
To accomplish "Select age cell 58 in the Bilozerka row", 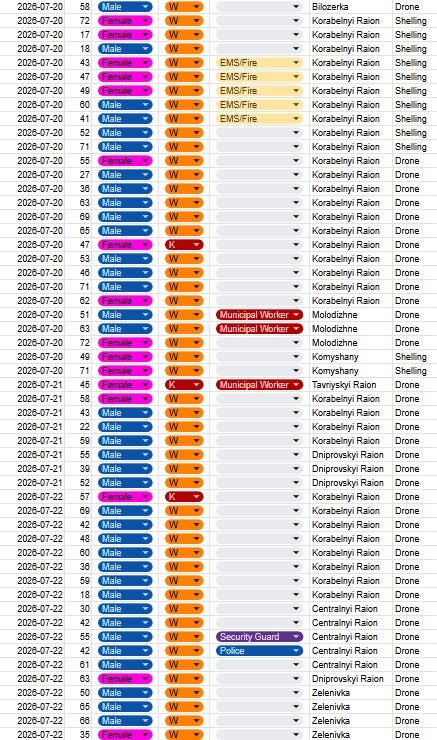I will [x=78, y=7].
